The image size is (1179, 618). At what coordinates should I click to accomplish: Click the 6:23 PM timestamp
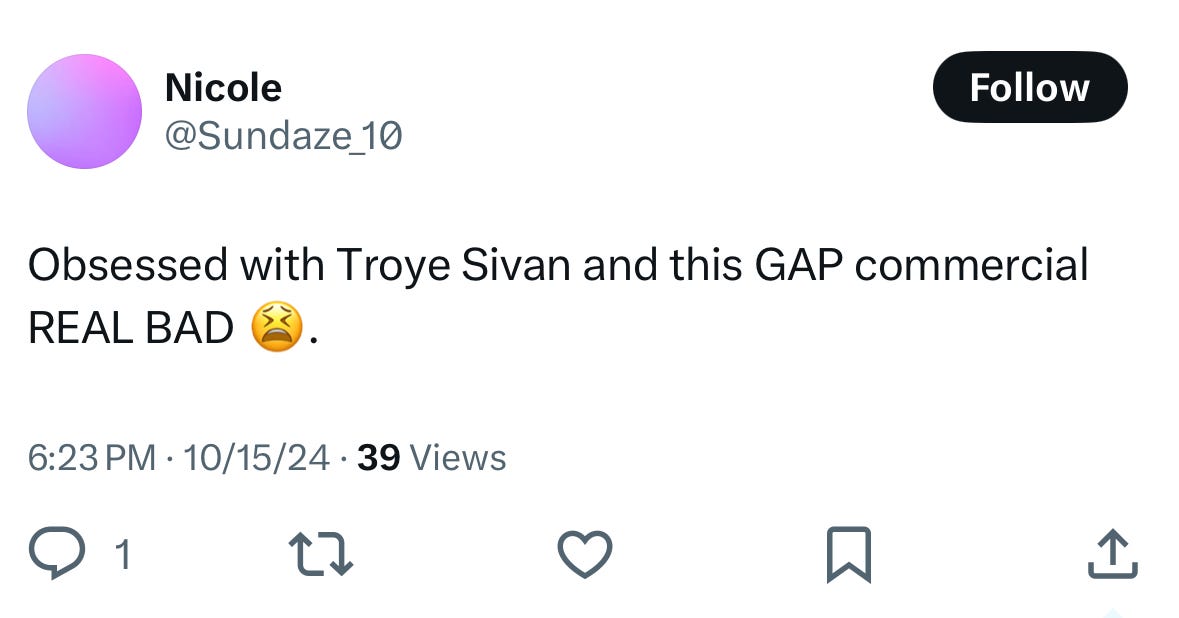point(92,458)
